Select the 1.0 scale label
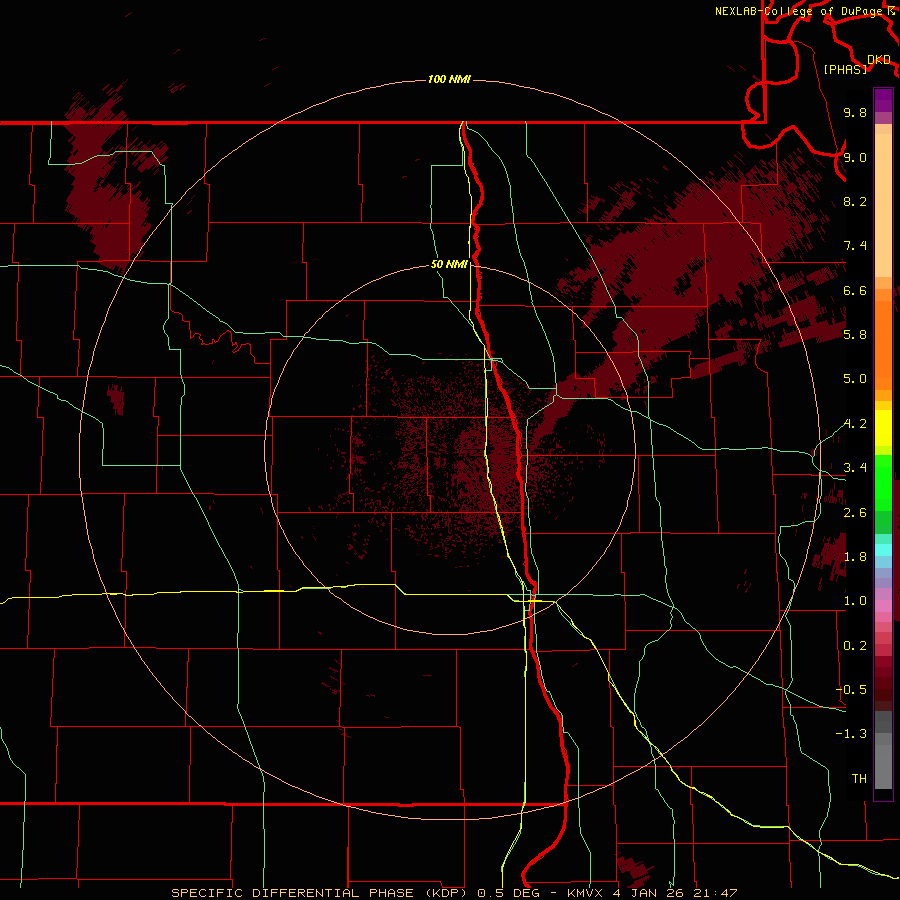Image resolution: width=900 pixels, height=900 pixels. pyautogui.click(x=855, y=600)
